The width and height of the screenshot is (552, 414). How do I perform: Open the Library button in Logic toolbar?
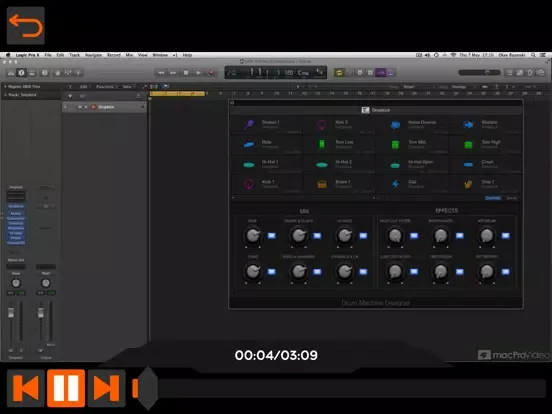click(x=11, y=73)
